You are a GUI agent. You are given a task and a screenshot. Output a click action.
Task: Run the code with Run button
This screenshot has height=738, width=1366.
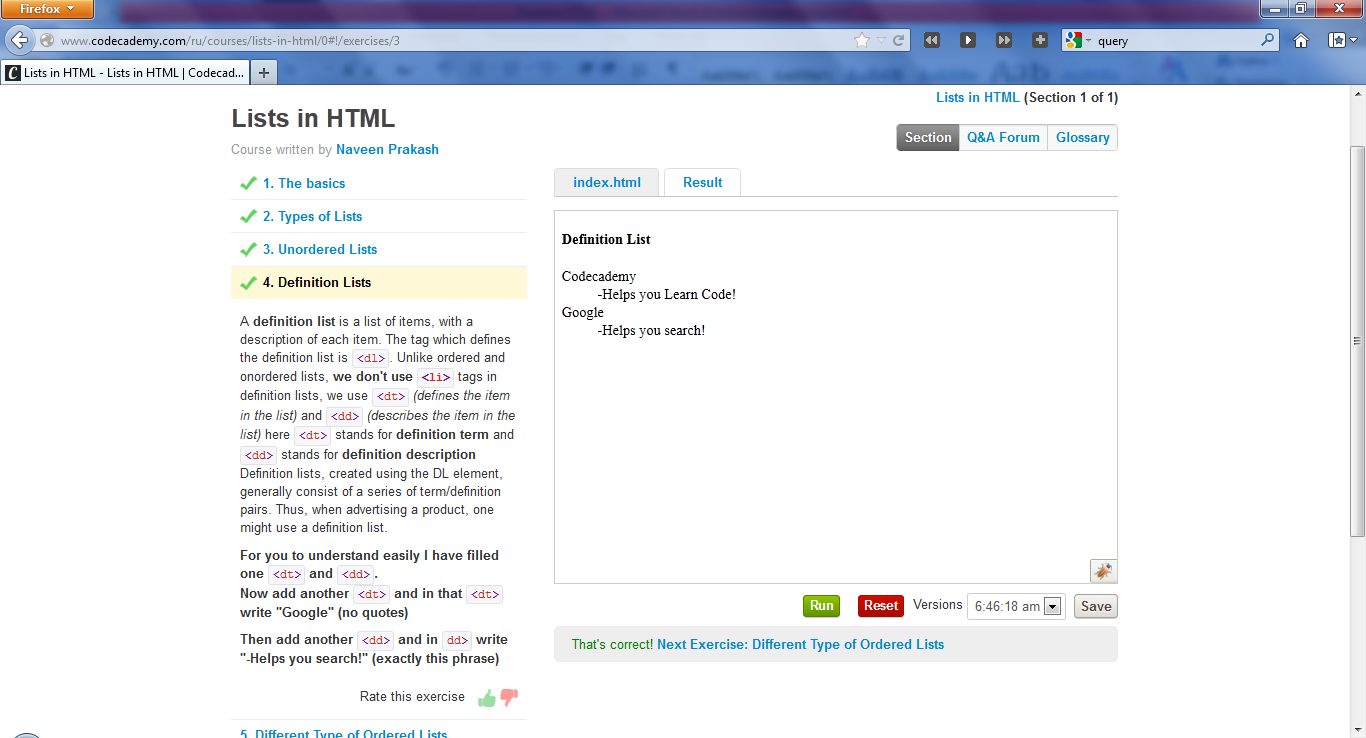821,605
